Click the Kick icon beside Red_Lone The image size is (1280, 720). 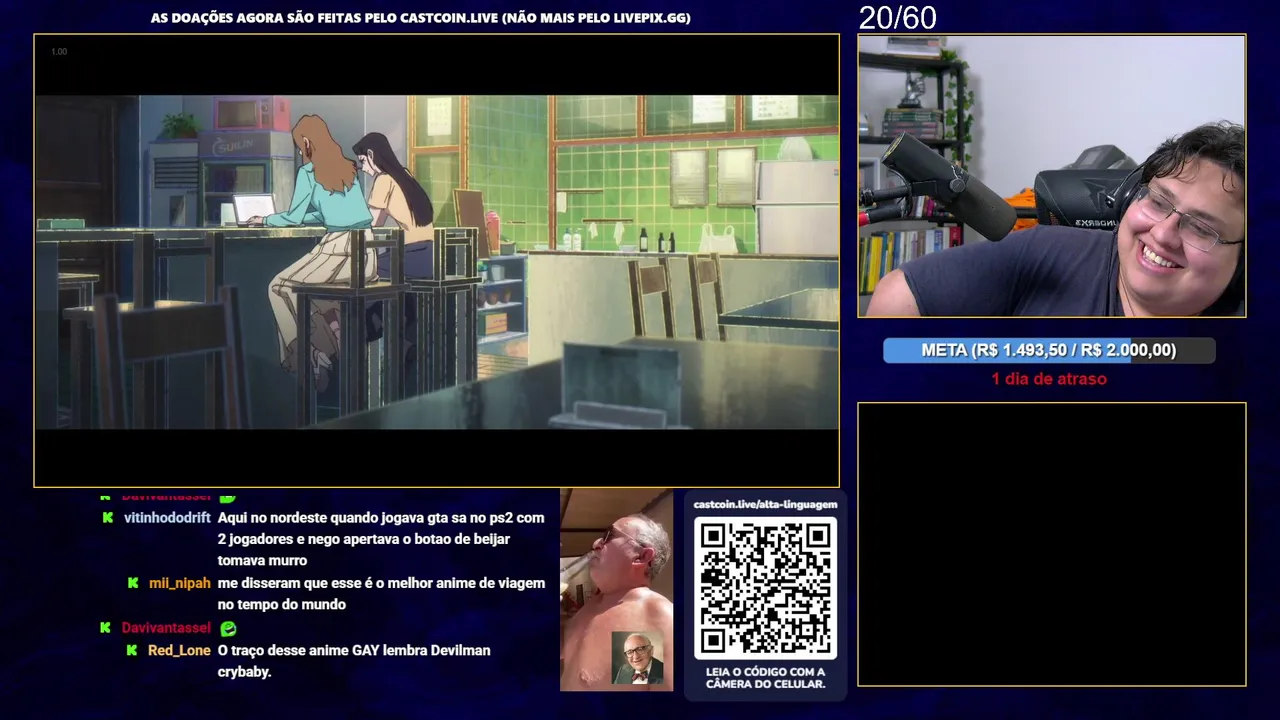(132, 650)
